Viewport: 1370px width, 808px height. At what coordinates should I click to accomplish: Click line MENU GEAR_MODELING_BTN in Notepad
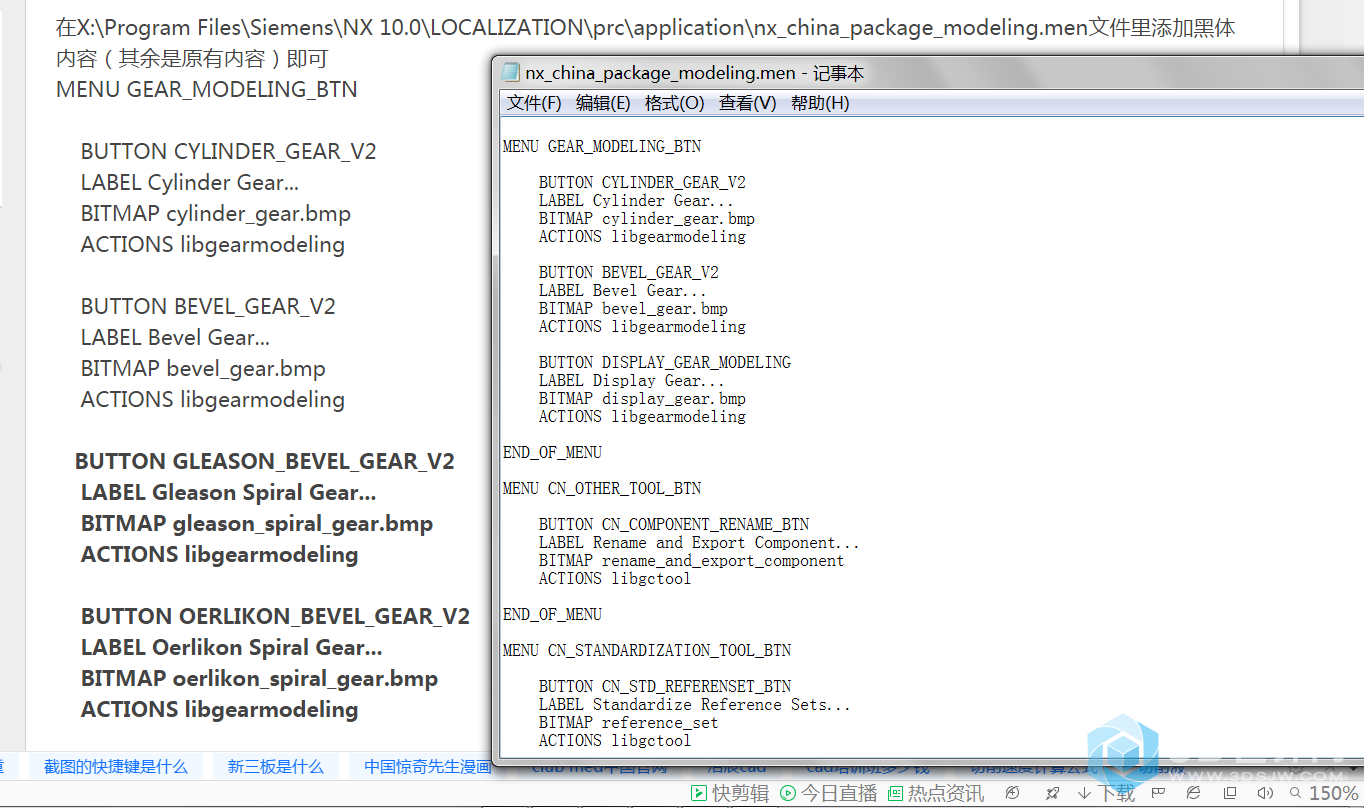(602, 146)
